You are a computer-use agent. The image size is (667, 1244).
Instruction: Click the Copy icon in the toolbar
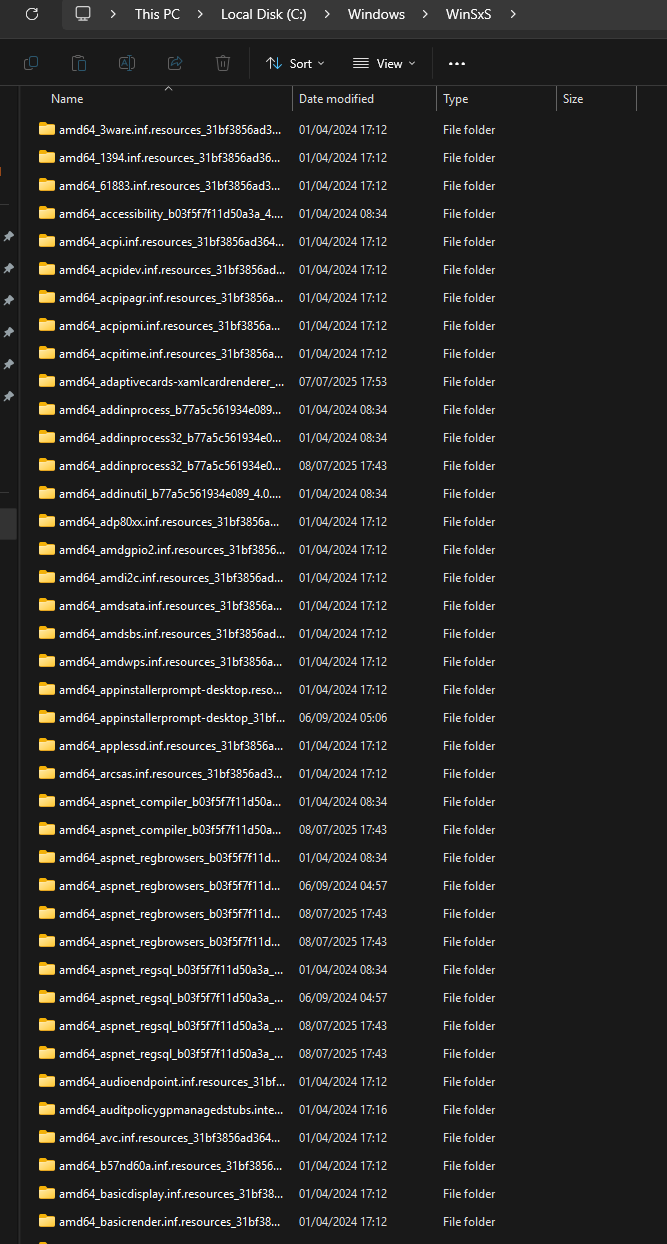(31, 63)
